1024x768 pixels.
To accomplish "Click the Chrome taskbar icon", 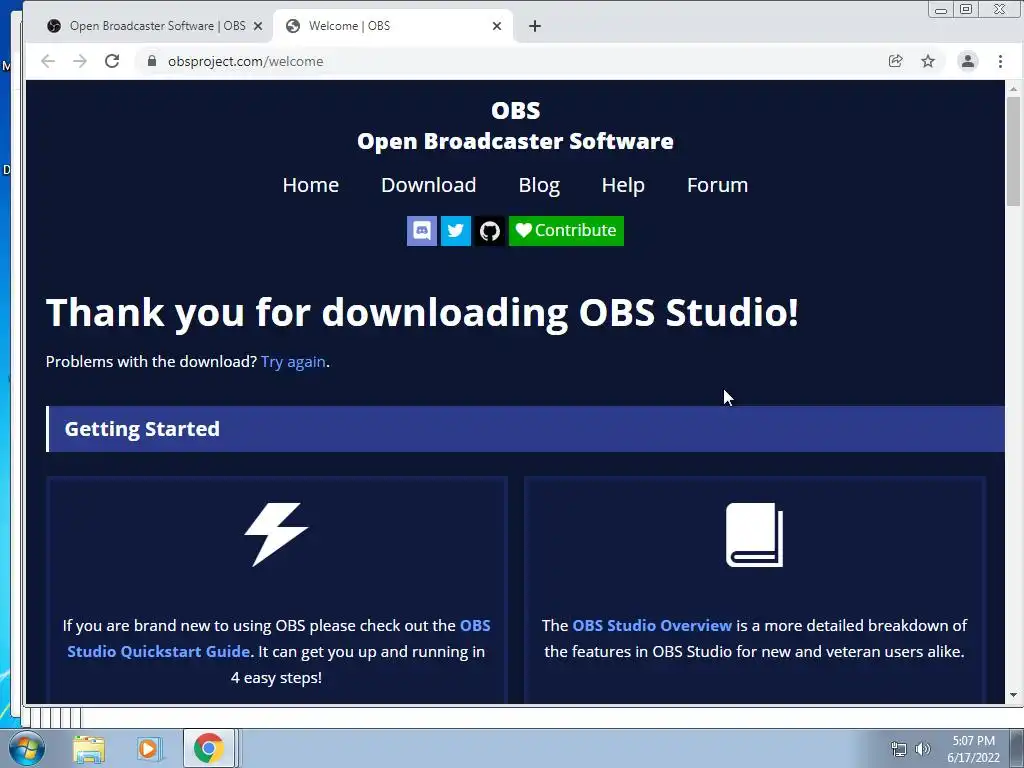I will (208, 748).
